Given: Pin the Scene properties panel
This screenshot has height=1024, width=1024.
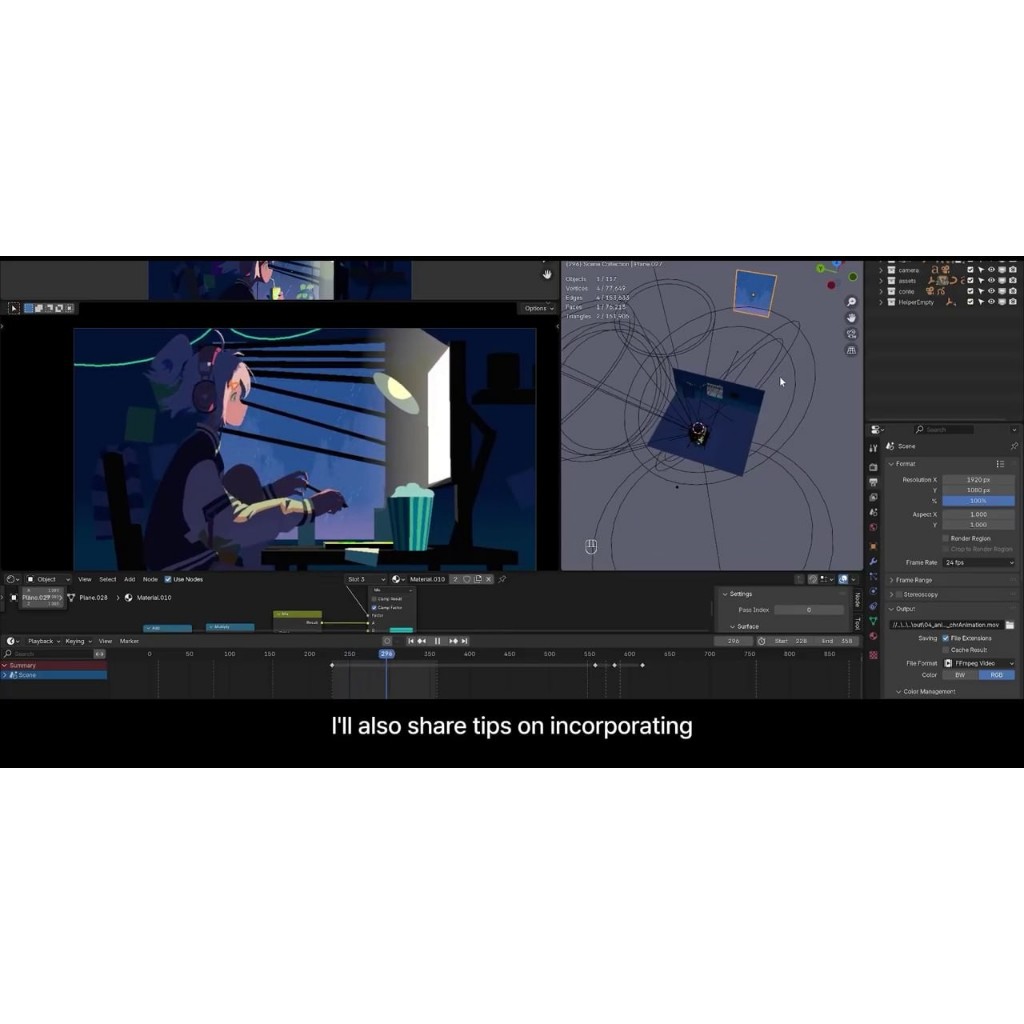Looking at the screenshot, I should pyautogui.click(x=1014, y=446).
